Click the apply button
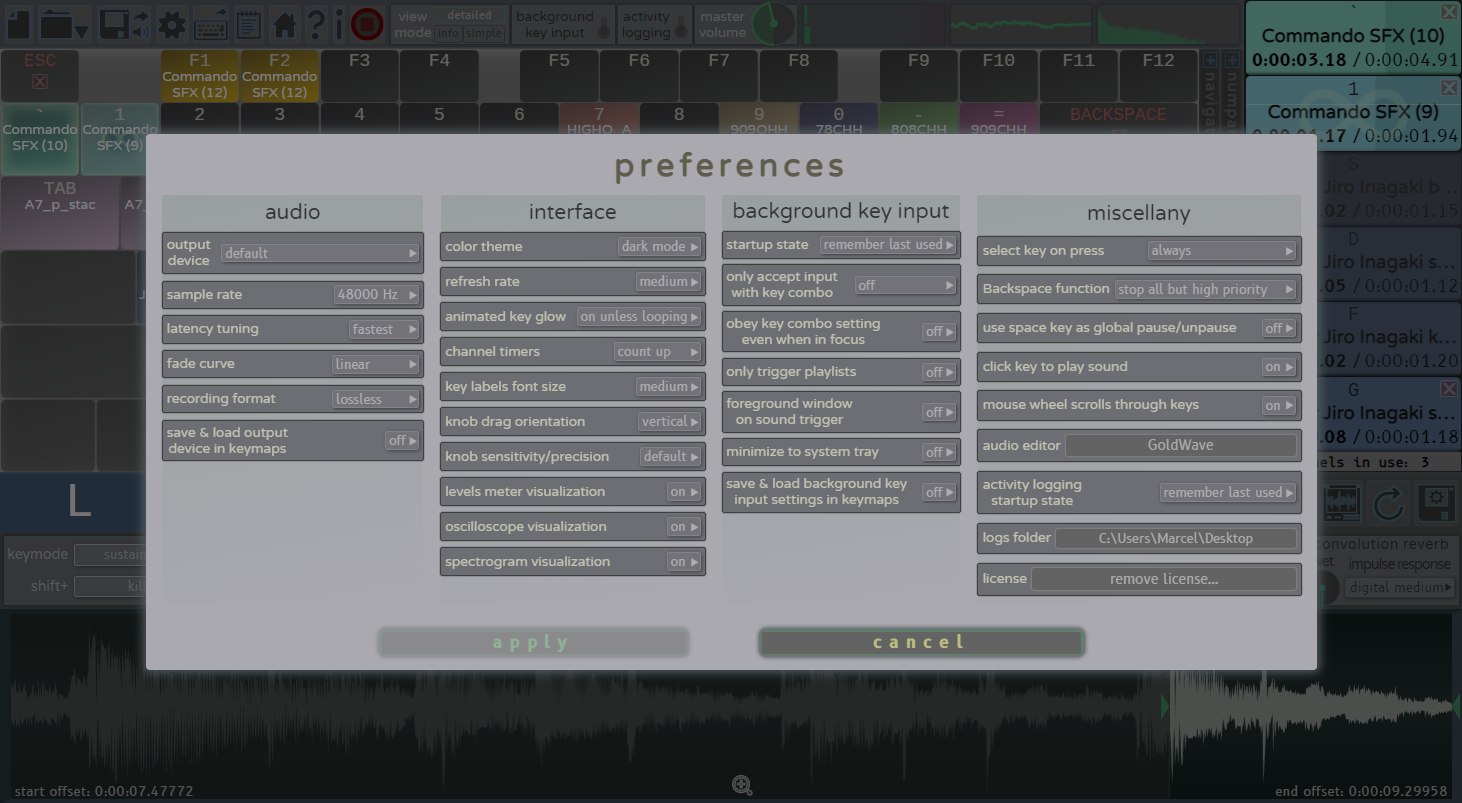 (x=533, y=642)
